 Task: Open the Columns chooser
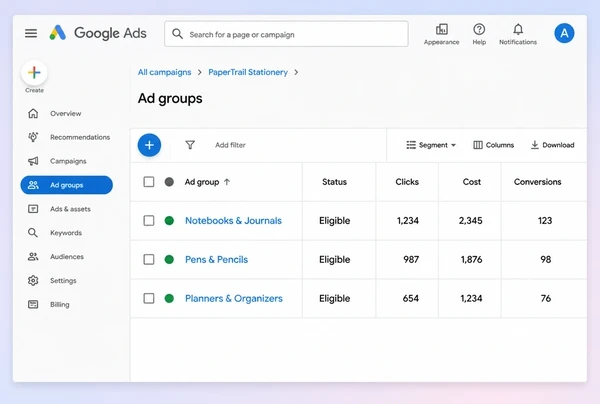494,145
